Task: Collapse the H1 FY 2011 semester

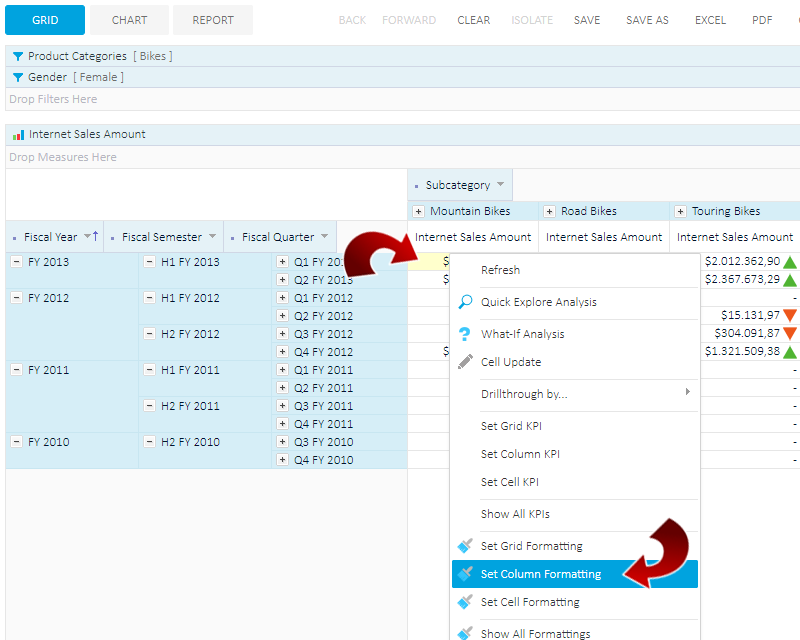Action: (149, 370)
